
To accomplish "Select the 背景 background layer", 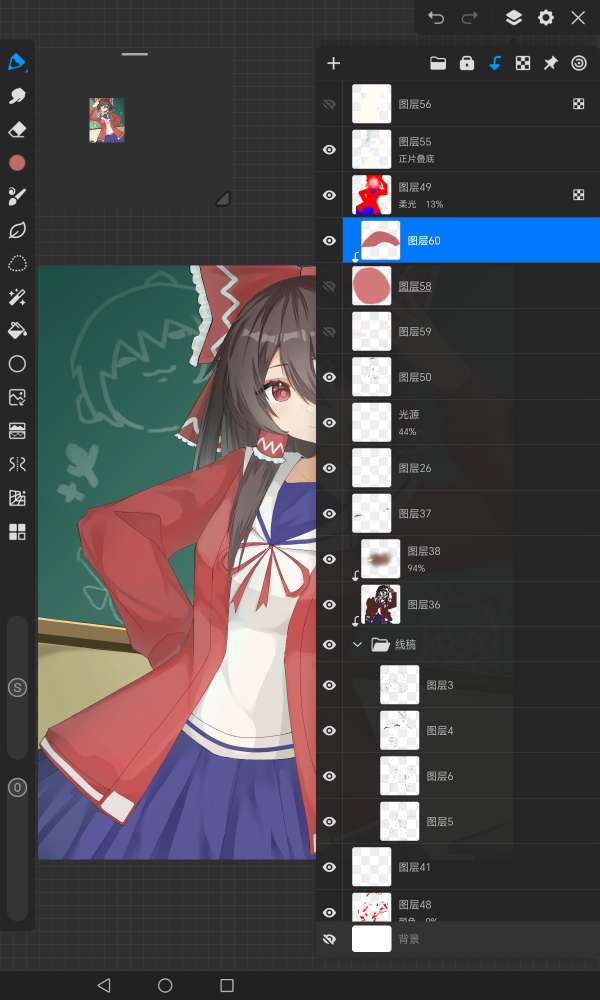I will pyautogui.click(x=458, y=939).
